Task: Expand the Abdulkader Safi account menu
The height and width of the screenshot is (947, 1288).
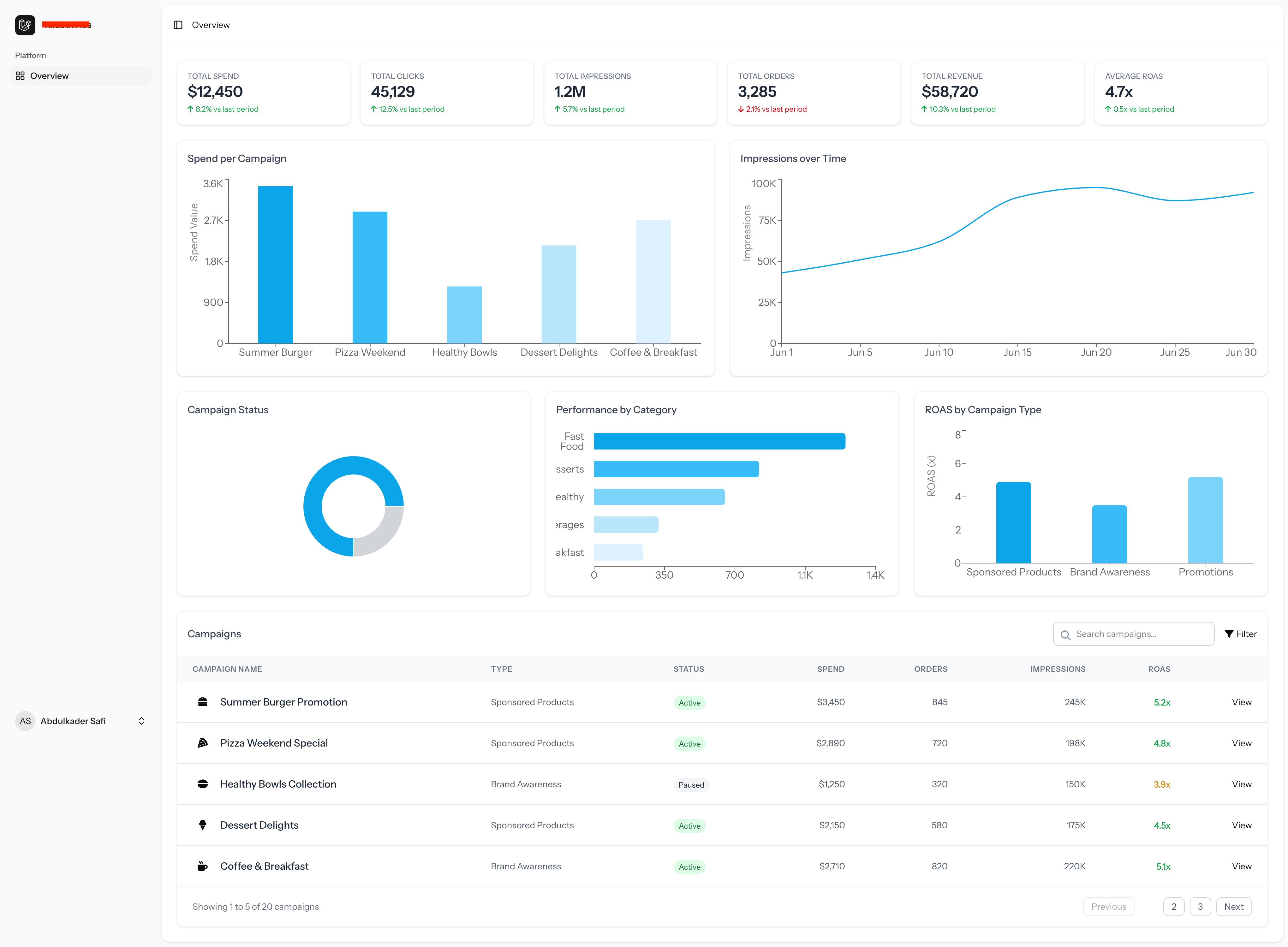Action: pos(141,721)
